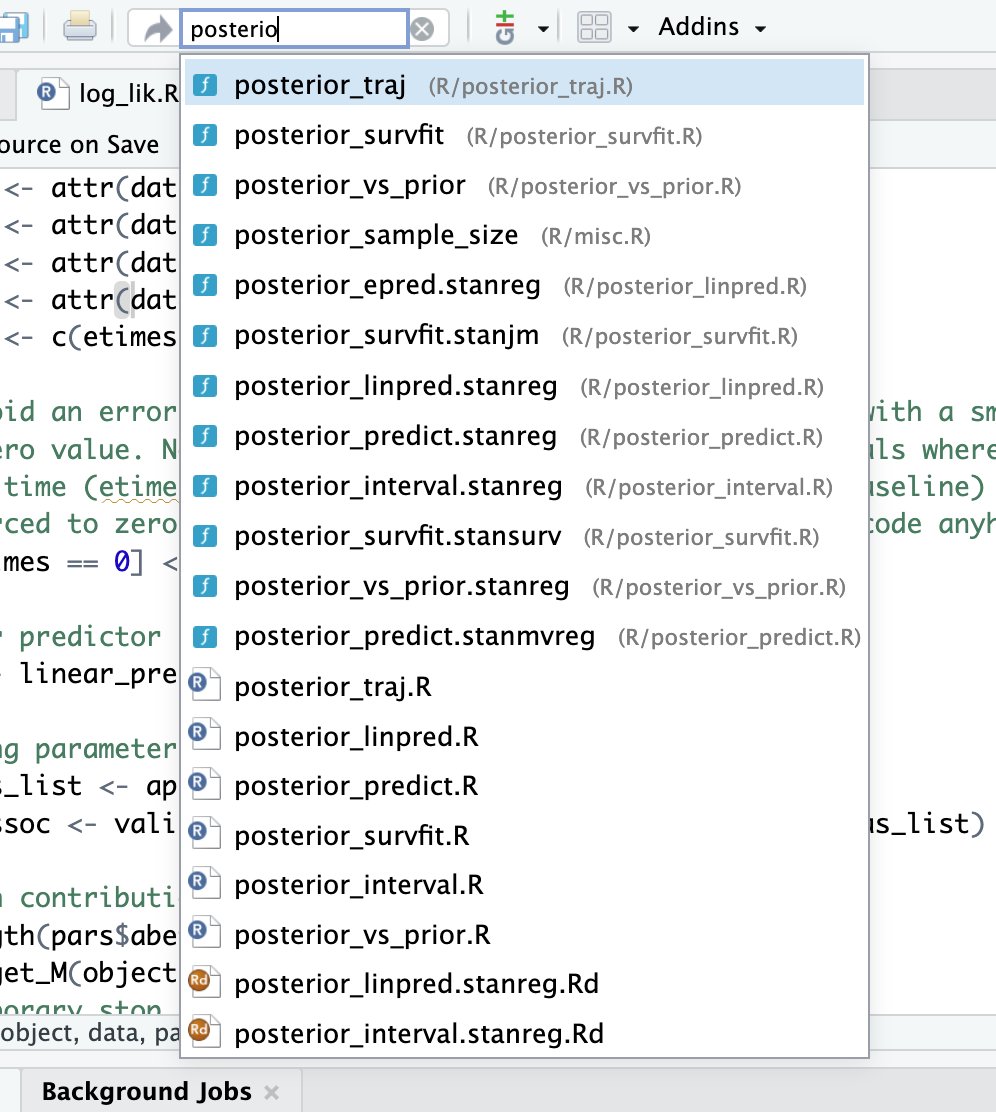Open the panes layout dropdown arrow

coord(633,29)
